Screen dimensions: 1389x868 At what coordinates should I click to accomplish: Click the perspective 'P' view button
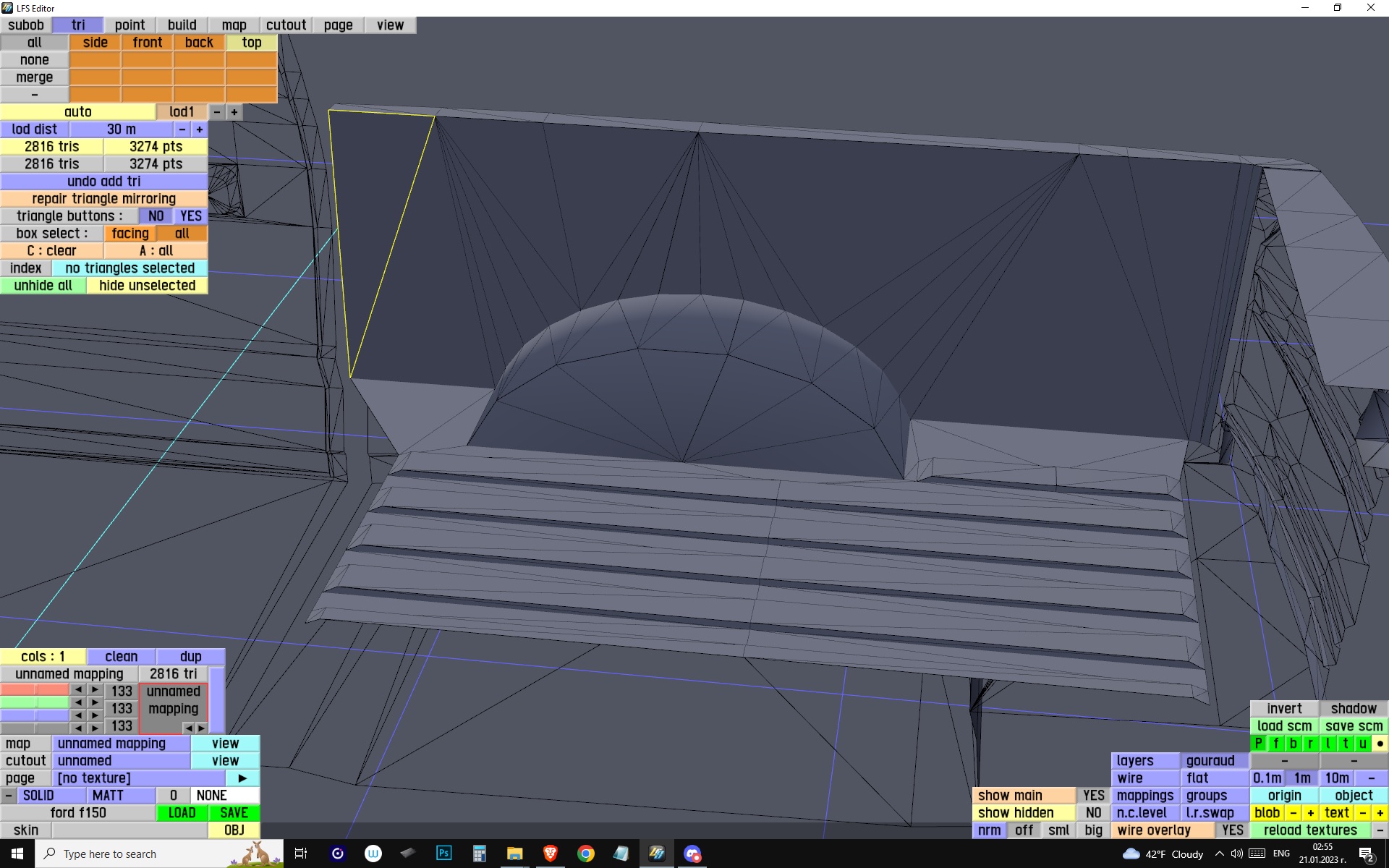click(x=1259, y=743)
